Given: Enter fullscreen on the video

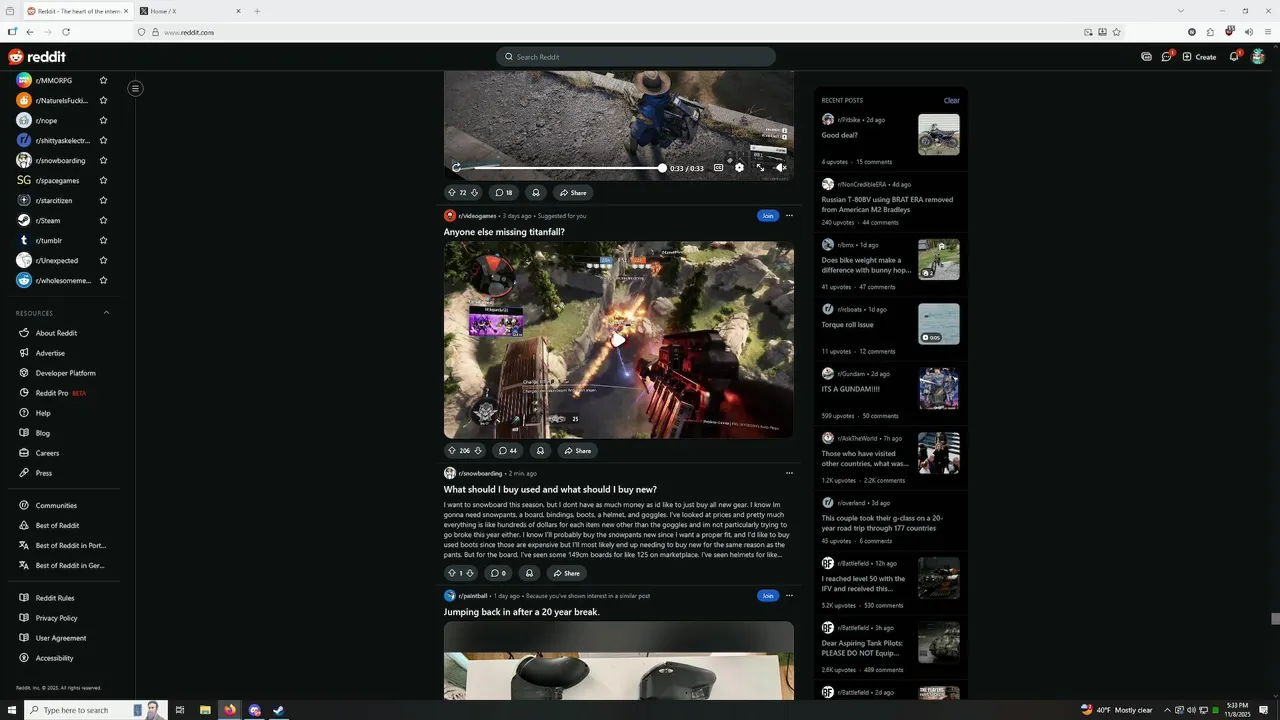Looking at the screenshot, I should (x=760, y=168).
